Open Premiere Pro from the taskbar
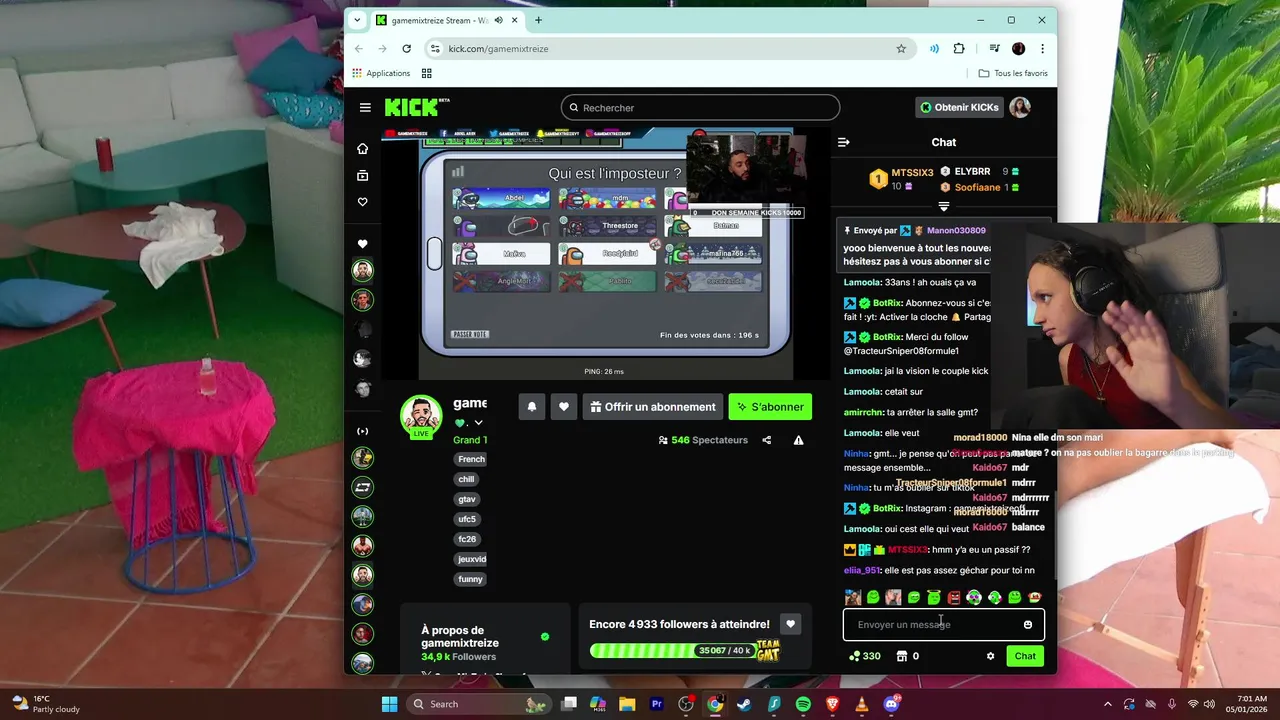This screenshot has height=720, width=1280. pyautogui.click(x=657, y=704)
